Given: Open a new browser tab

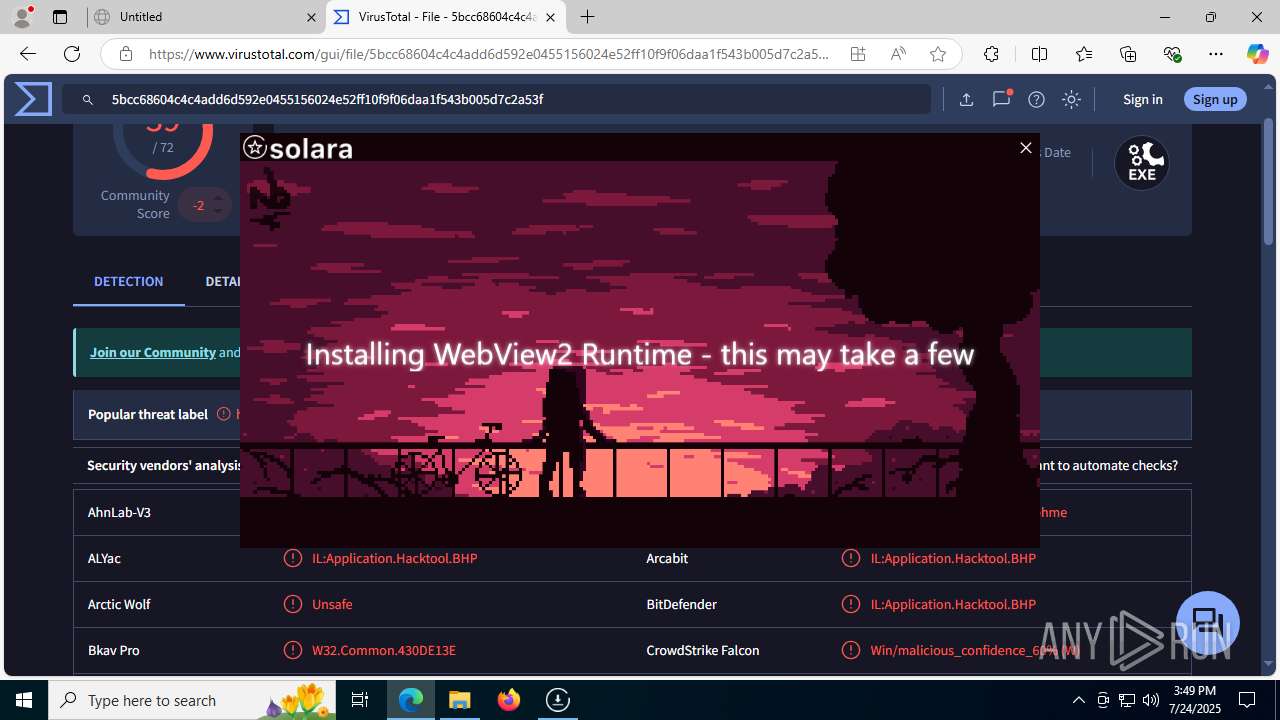Looking at the screenshot, I should 587,17.
